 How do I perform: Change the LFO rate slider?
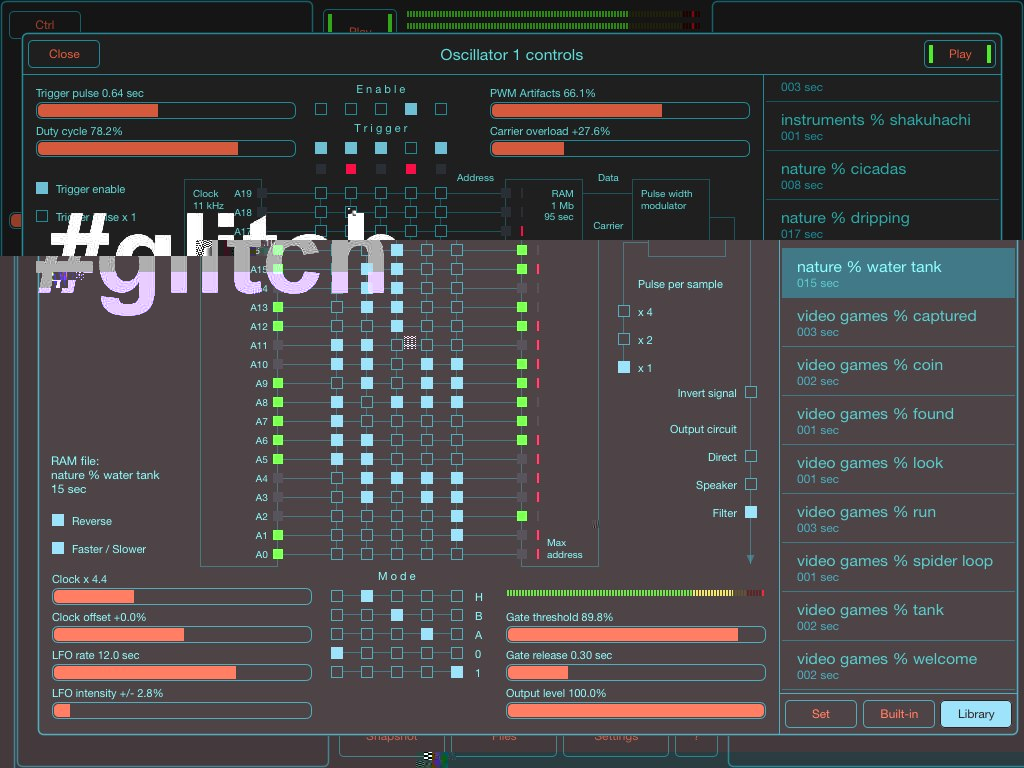pos(182,672)
